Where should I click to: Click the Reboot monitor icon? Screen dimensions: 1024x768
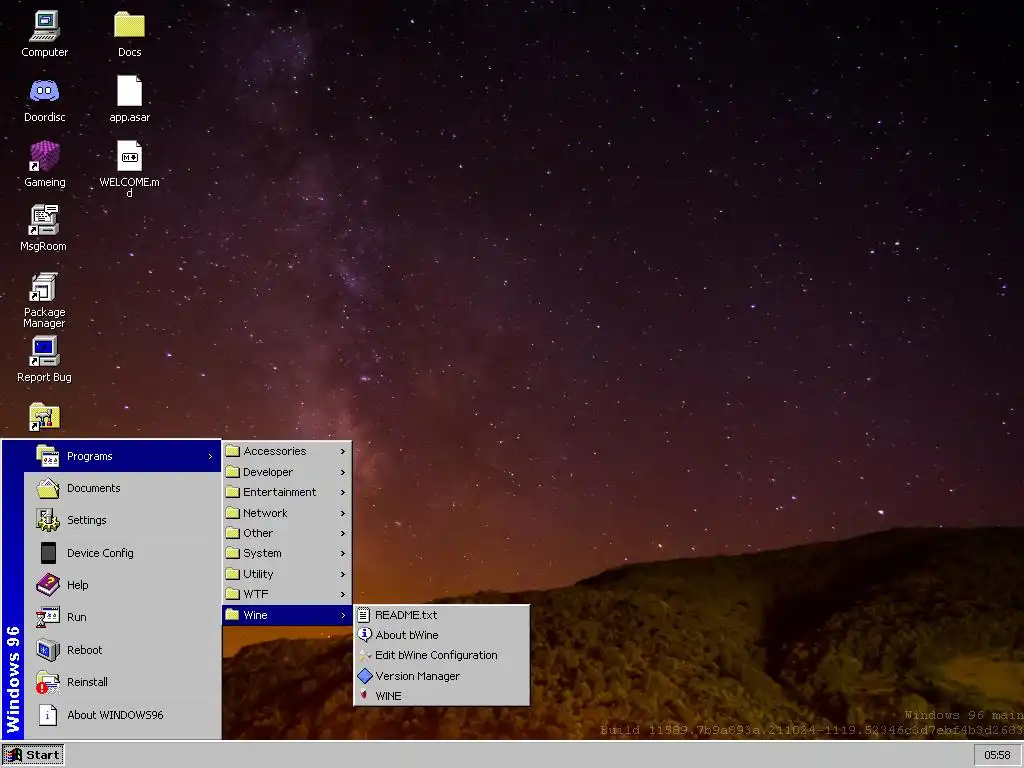click(48, 650)
